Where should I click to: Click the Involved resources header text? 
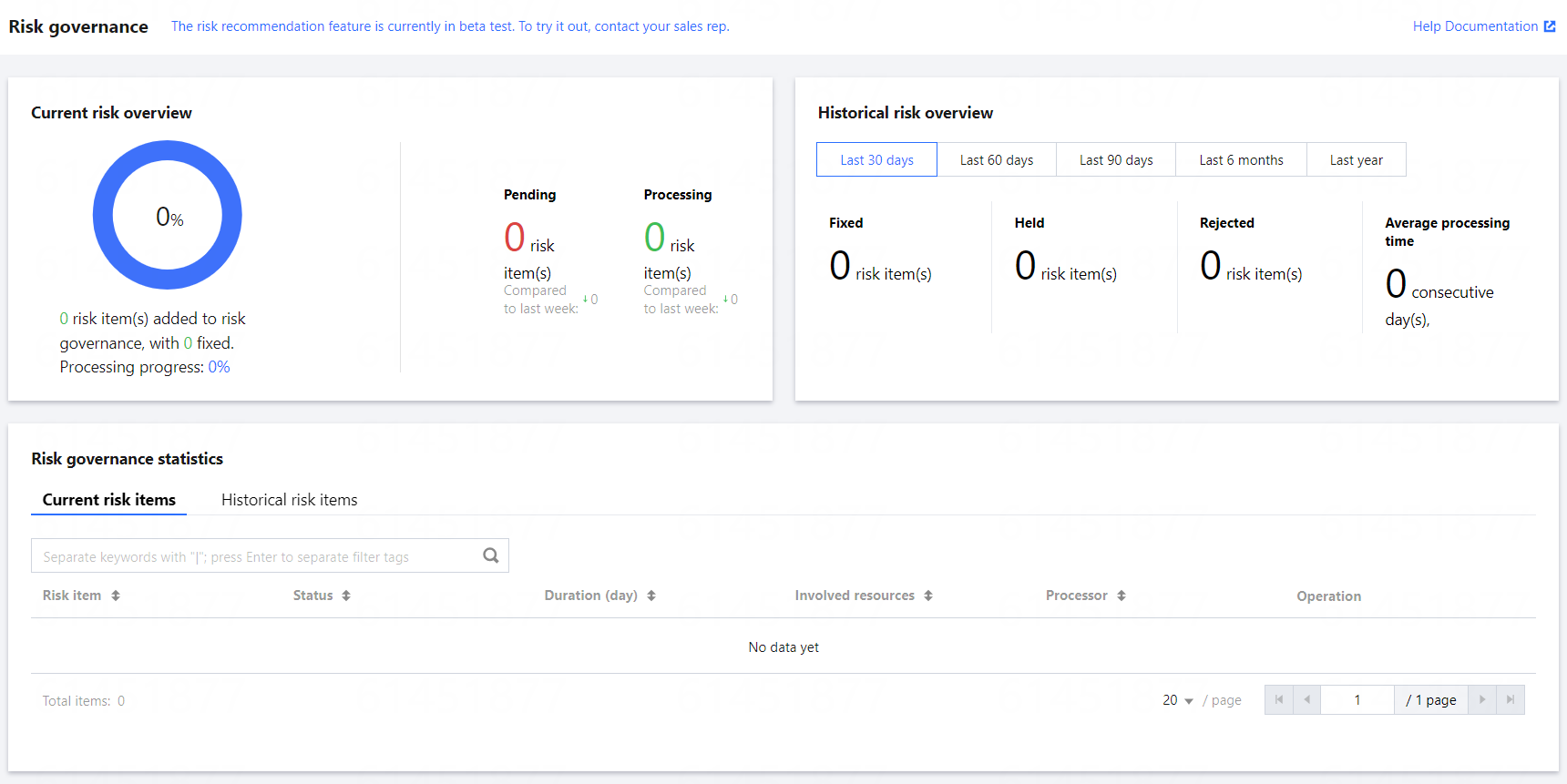point(855,596)
